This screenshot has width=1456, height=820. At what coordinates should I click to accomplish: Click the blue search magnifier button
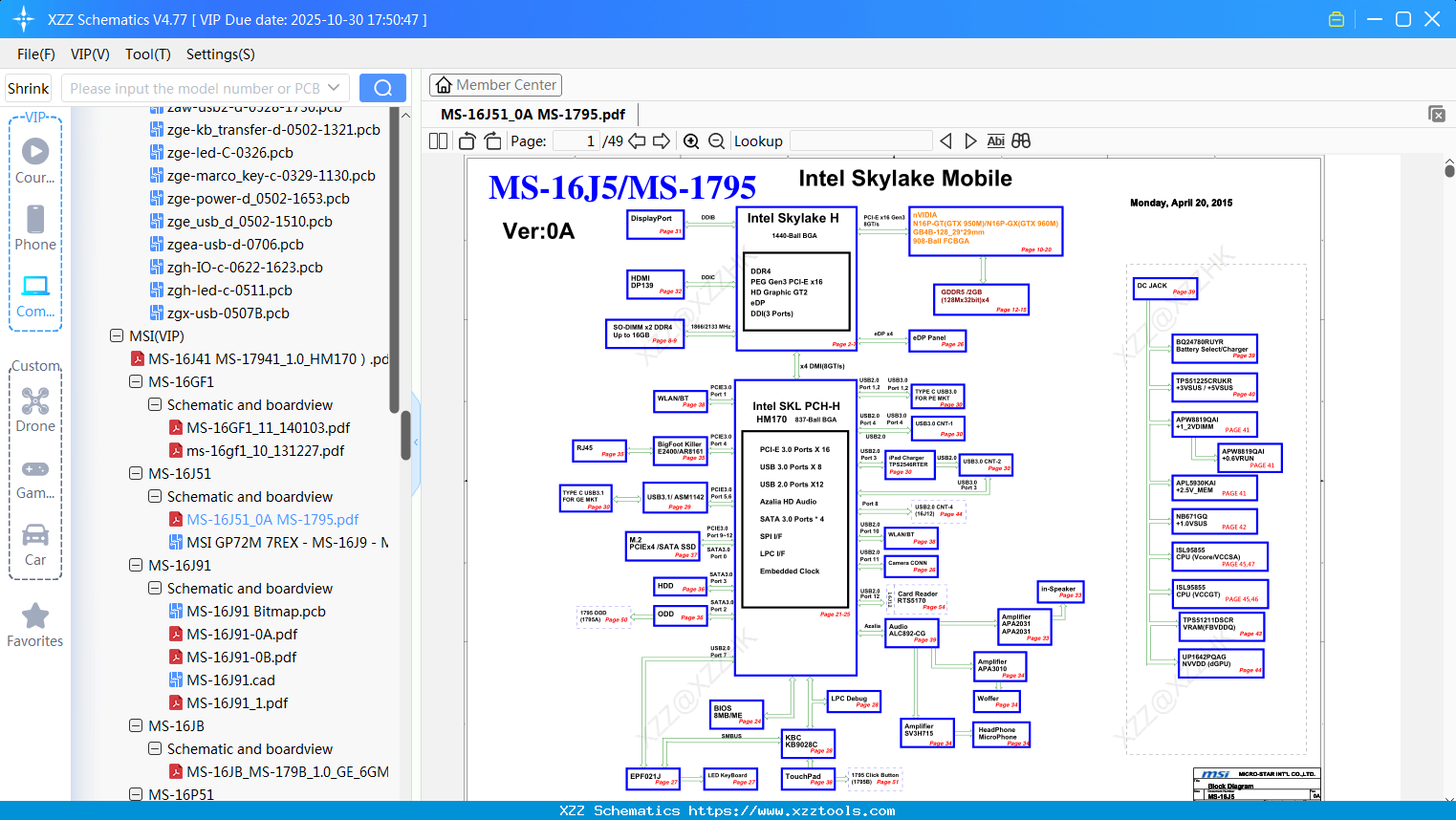click(382, 88)
